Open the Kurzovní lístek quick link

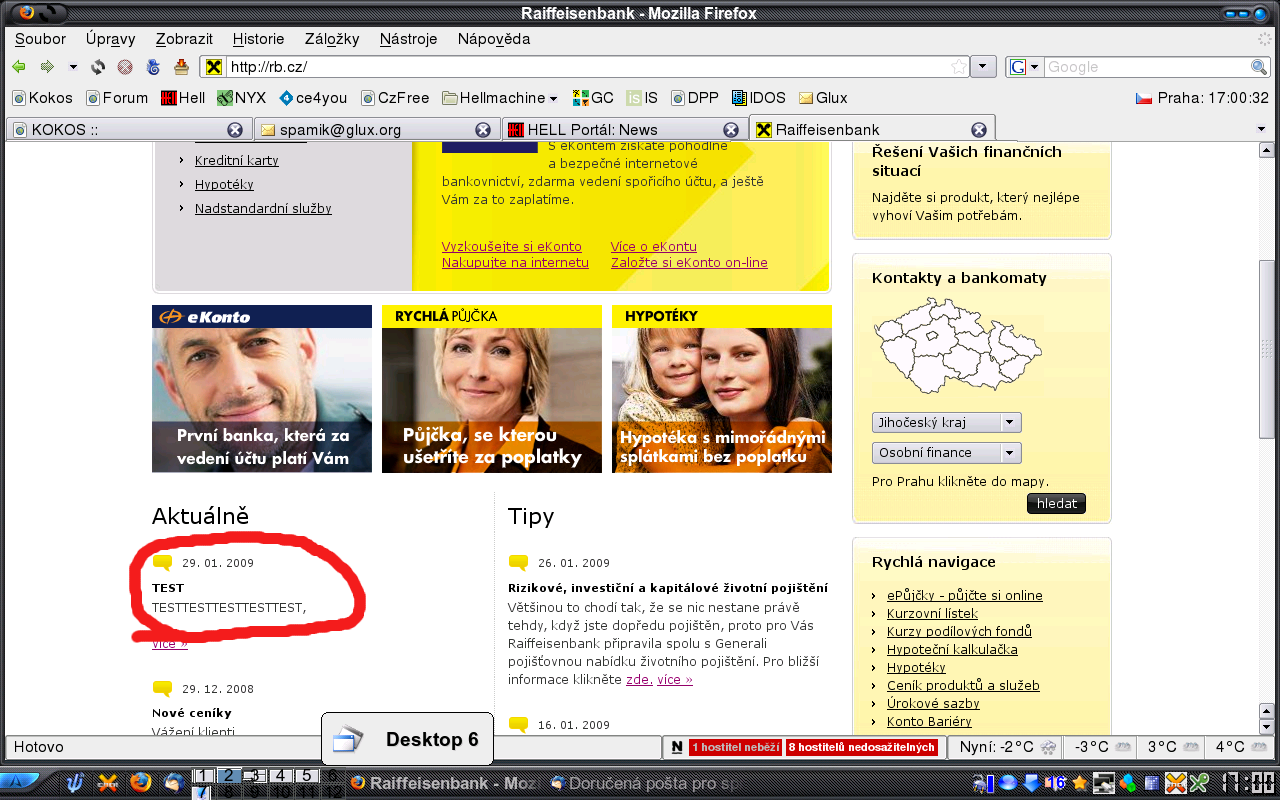point(932,613)
